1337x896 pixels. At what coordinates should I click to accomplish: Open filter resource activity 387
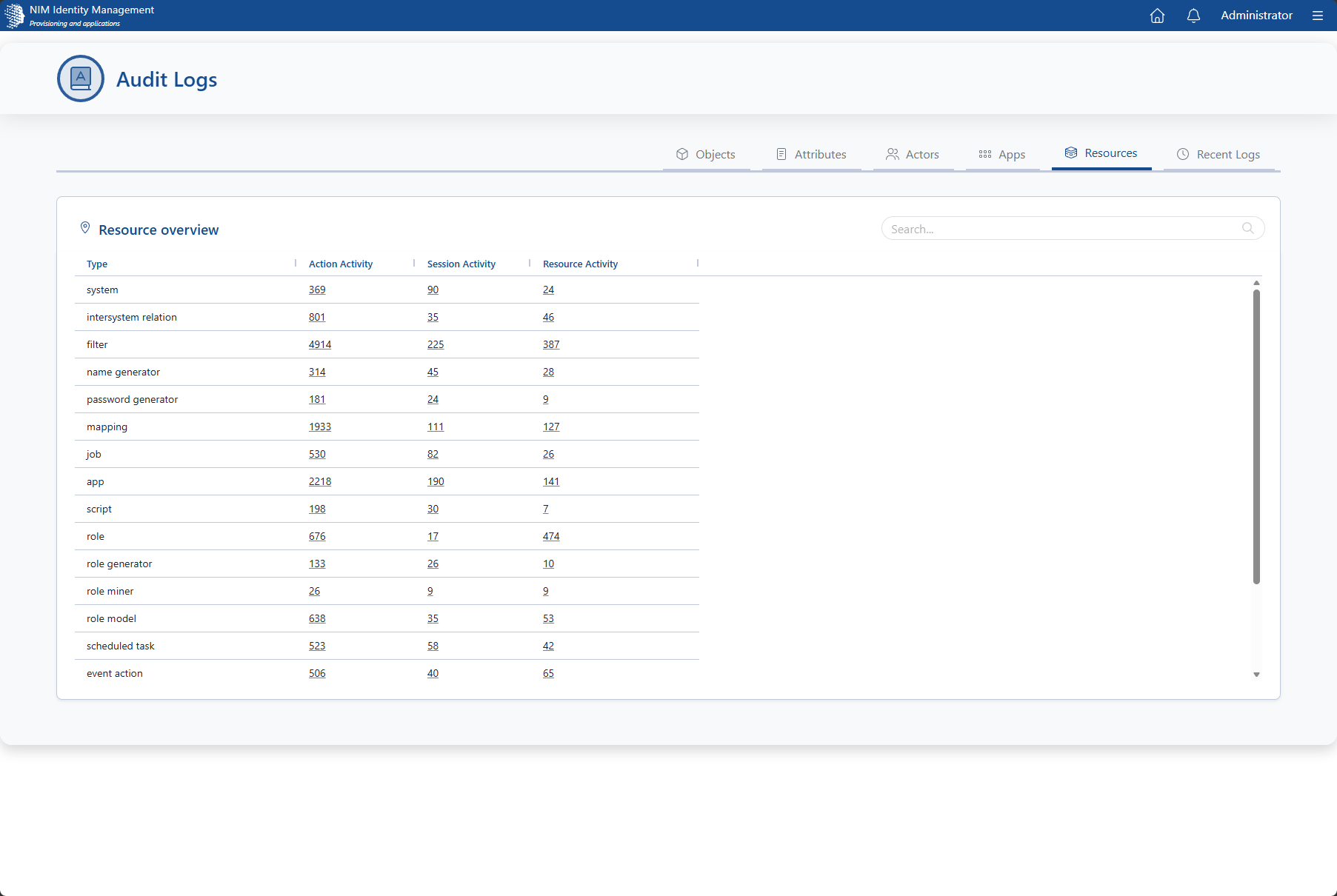551,344
